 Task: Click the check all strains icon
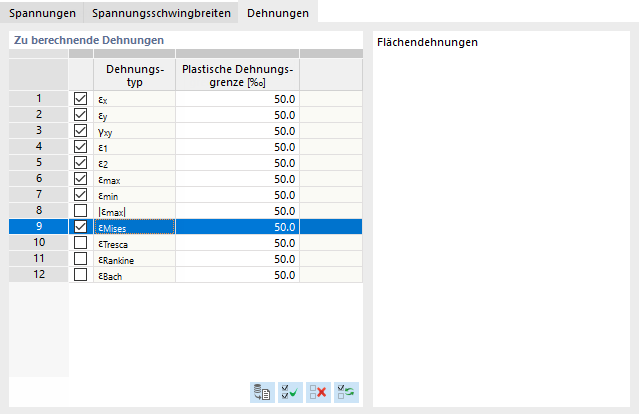tap(290, 392)
